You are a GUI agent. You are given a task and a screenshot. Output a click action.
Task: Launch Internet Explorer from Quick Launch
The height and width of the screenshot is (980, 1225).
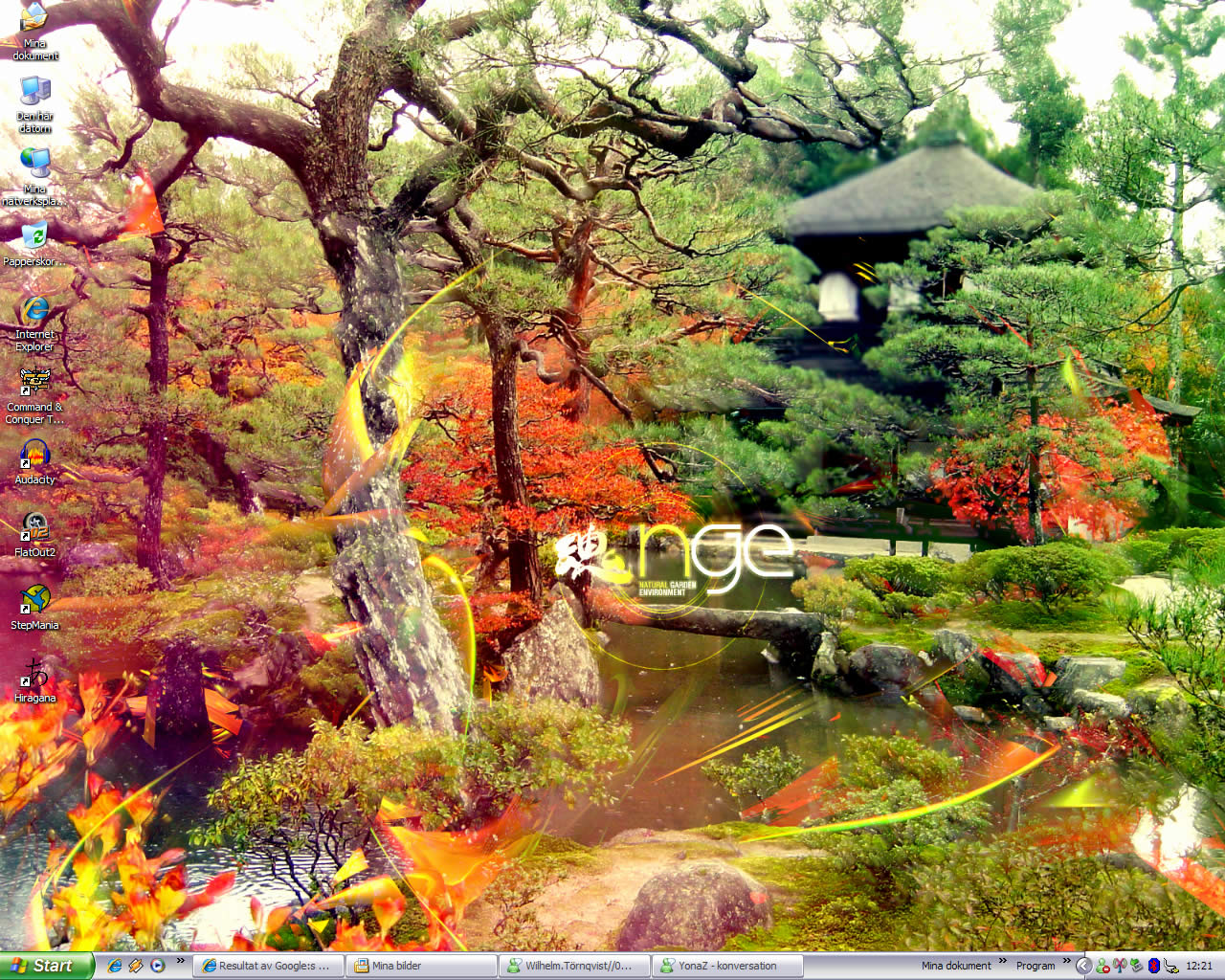click(x=115, y=966)
